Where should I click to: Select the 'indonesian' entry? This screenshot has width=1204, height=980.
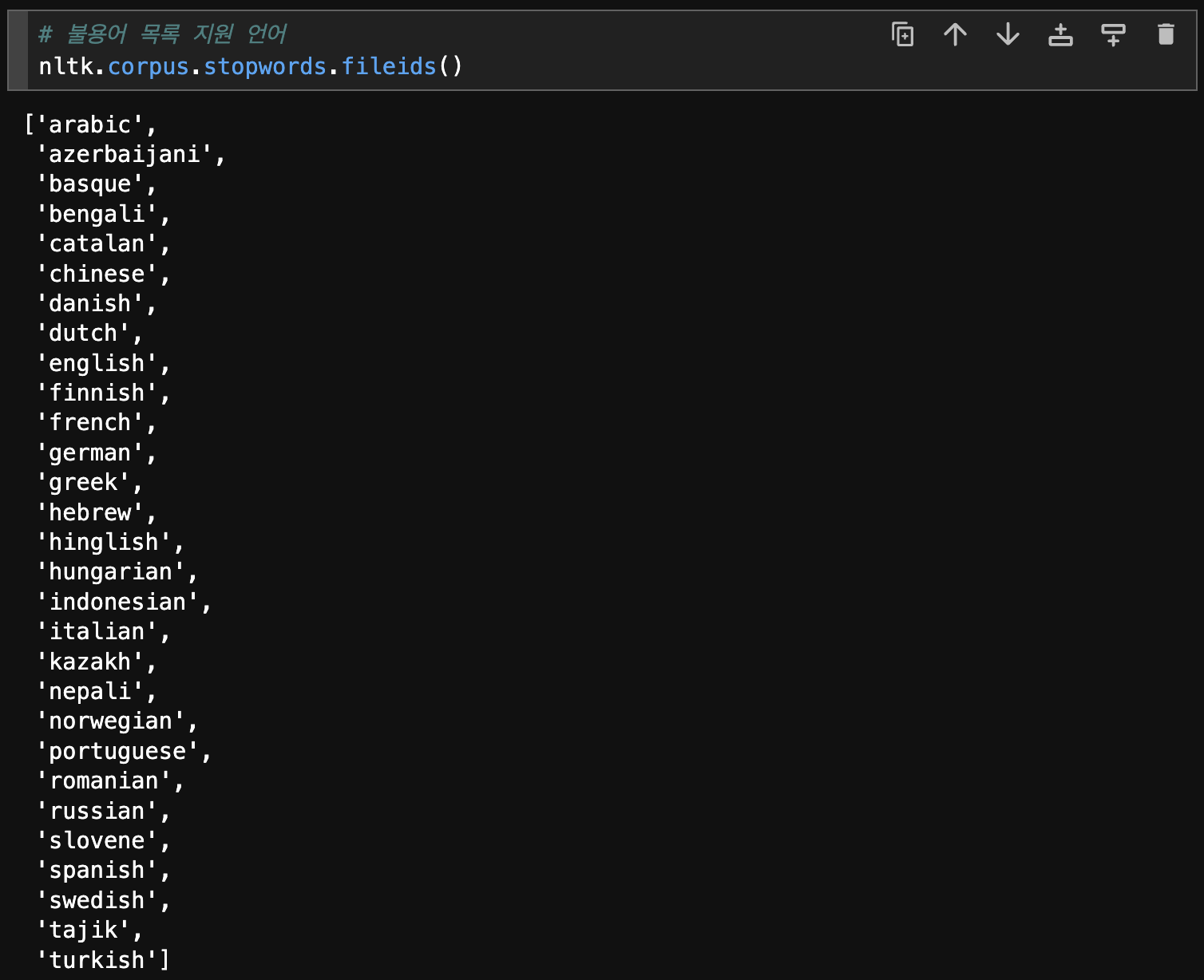117,602
